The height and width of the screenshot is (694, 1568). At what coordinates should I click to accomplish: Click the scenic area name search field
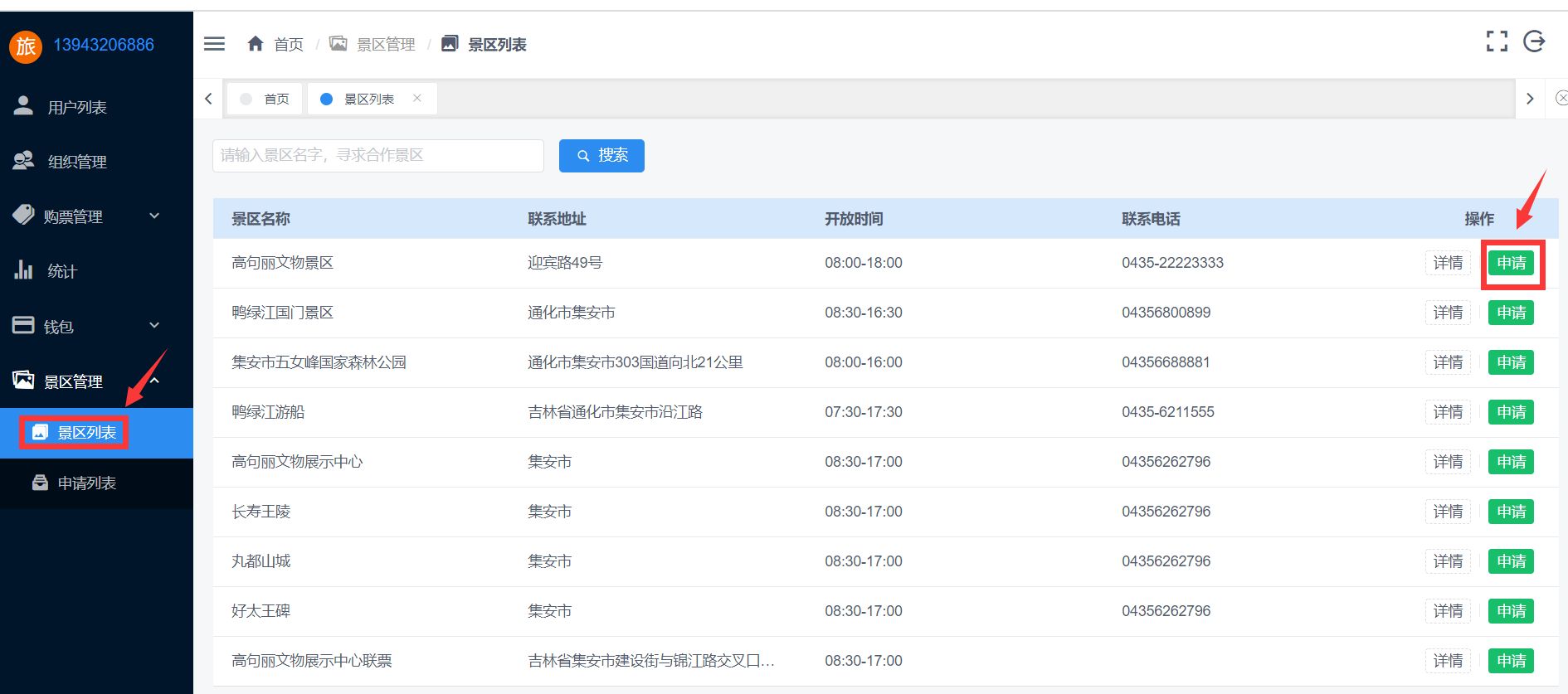pos(377,156)
